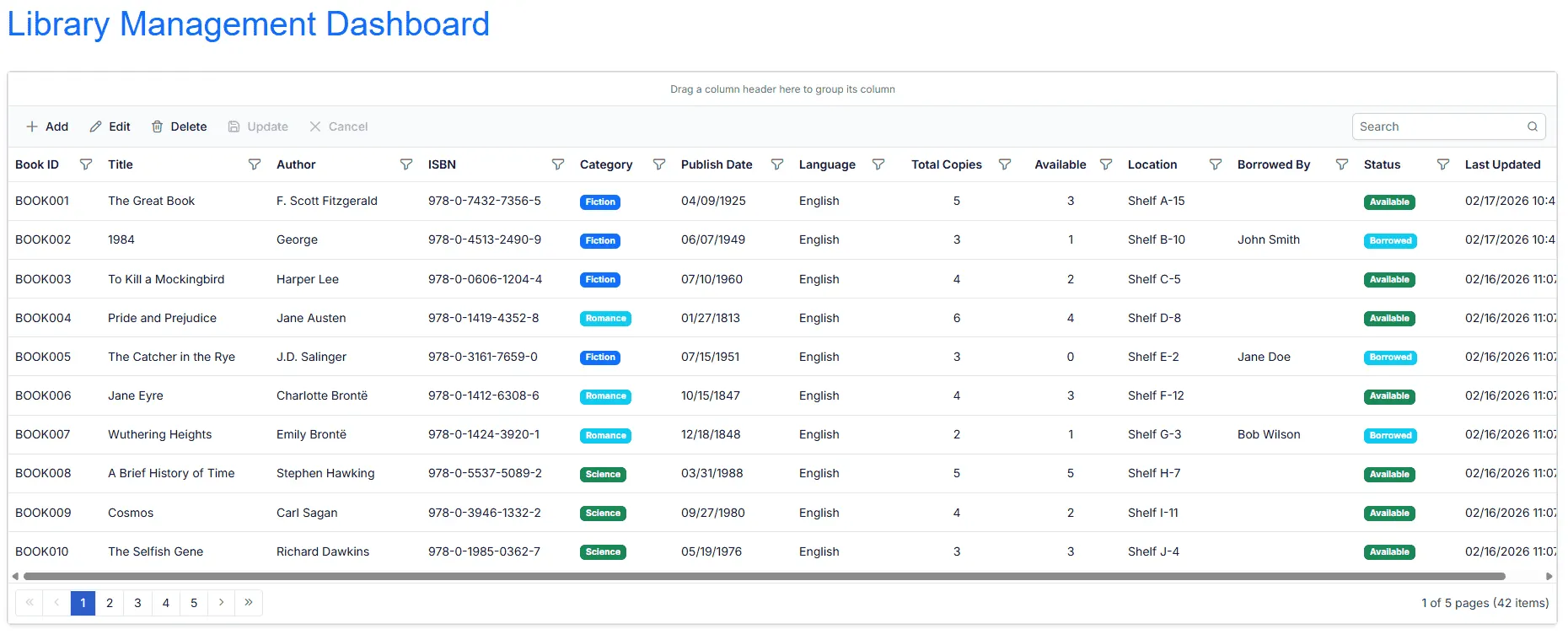Click the Library Management Dashboard heading
The width and height of the screenshot is (1568, 640).
(x=249, y=24)
